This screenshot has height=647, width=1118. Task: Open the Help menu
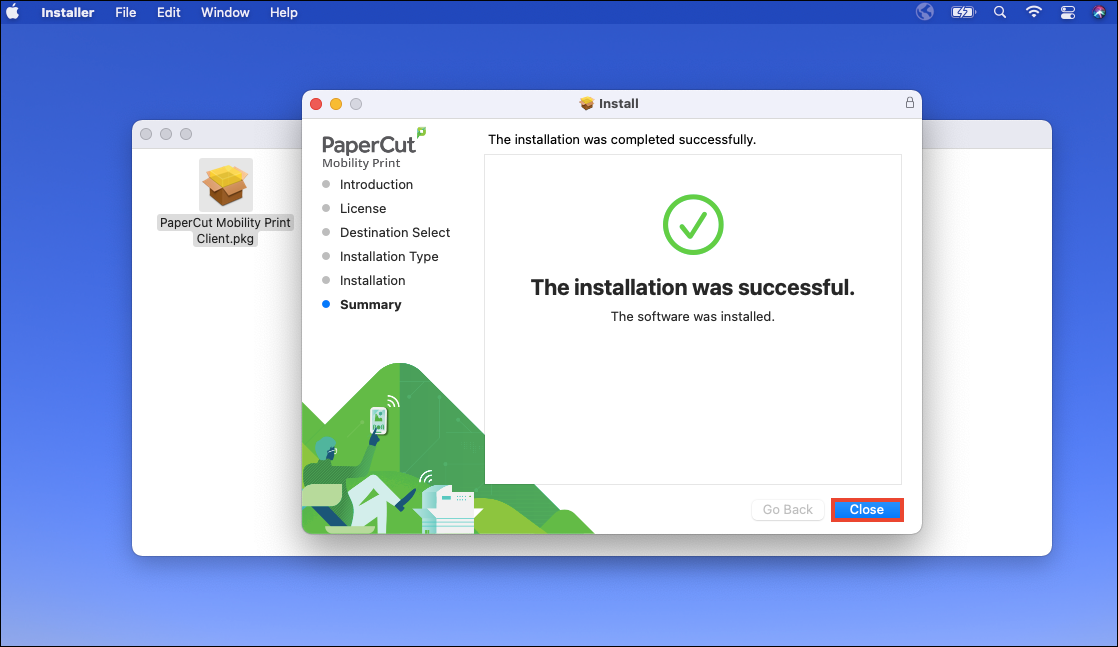click(x=283, y=12)
